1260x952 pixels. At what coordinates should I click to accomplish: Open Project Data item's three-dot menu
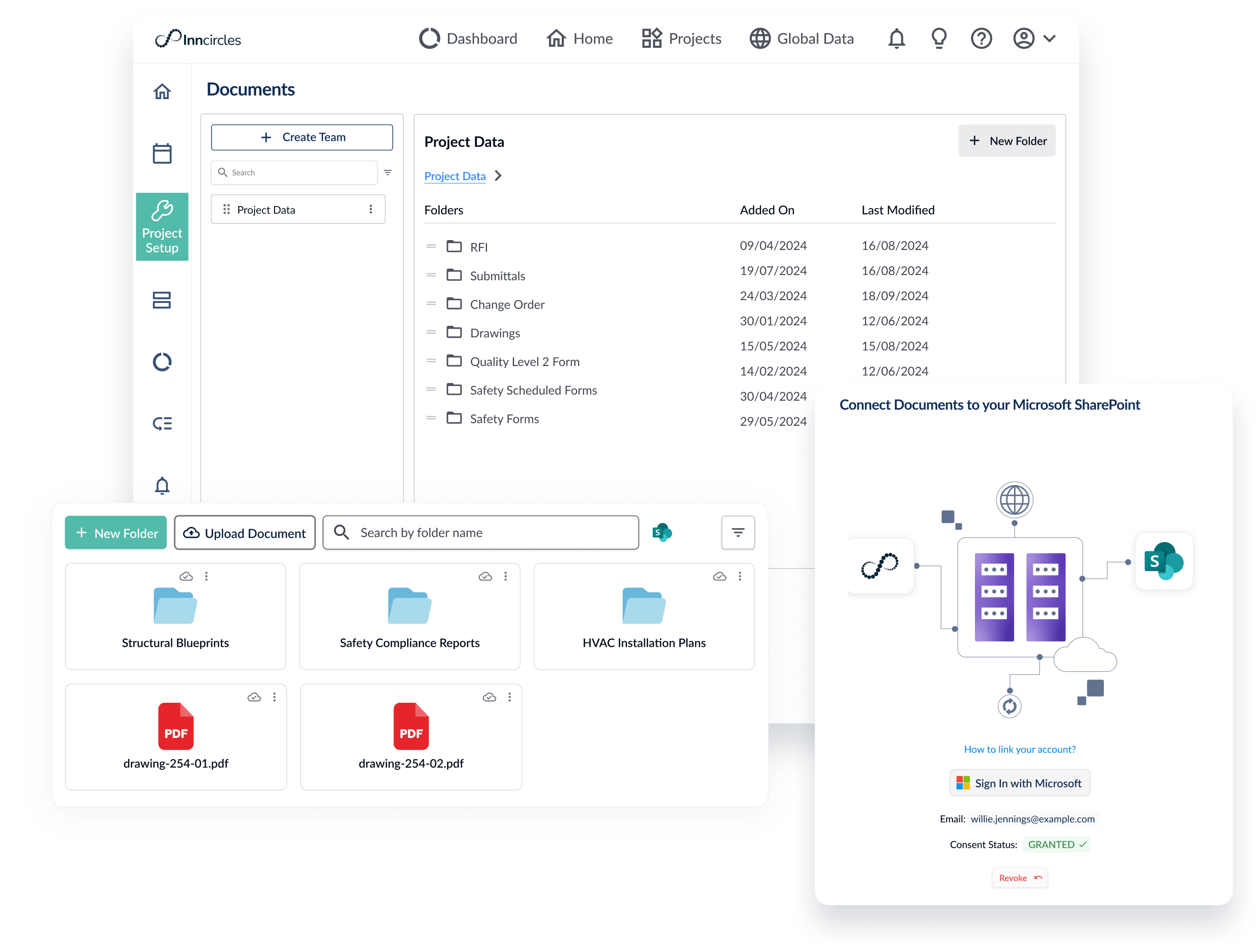point(371,210)
